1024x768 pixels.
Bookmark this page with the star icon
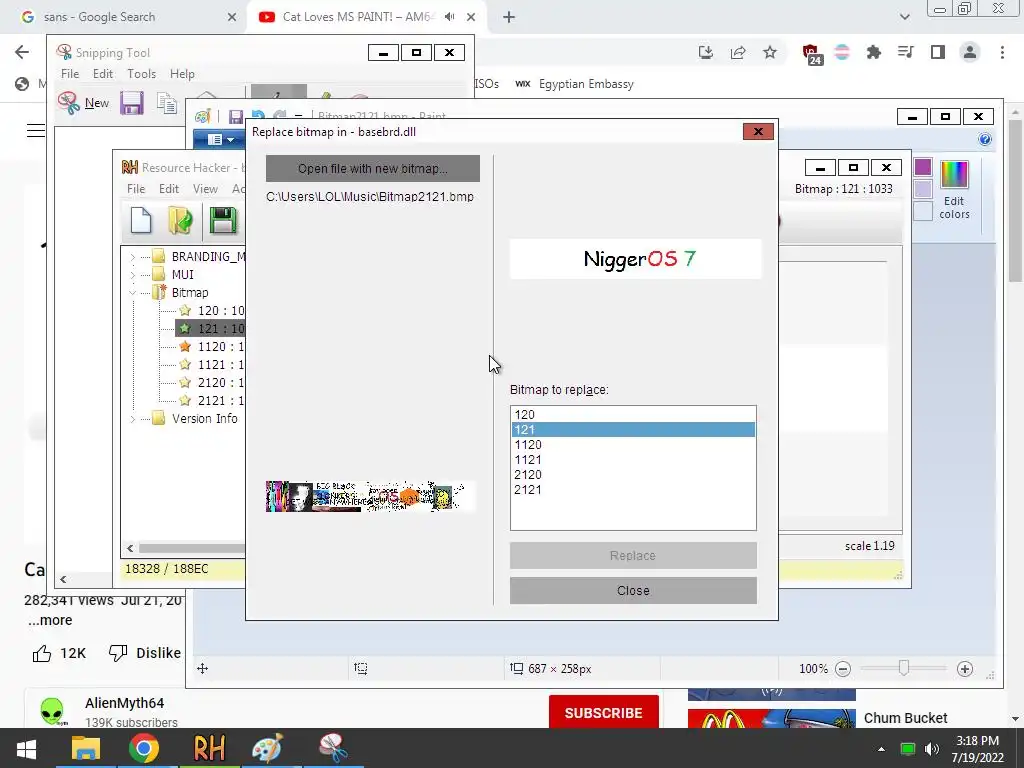pyautogui.click(x=770, y=52)
